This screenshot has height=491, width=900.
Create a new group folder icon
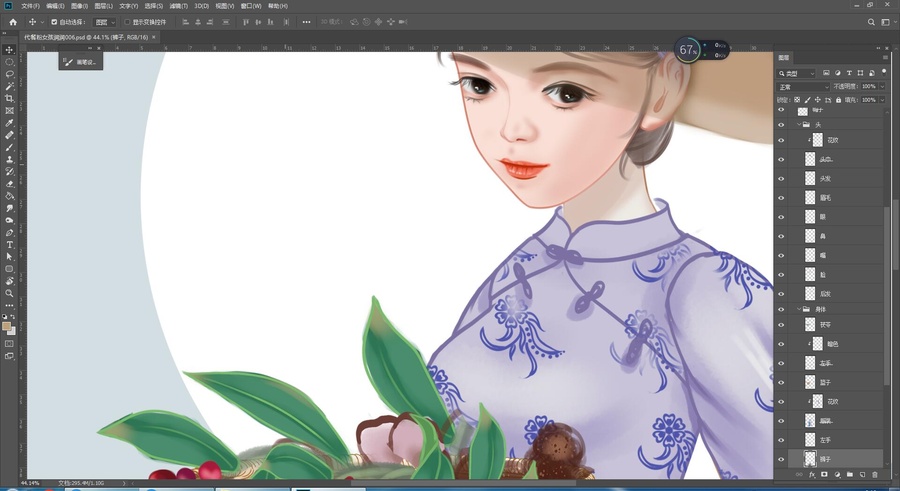coord(849,474)
